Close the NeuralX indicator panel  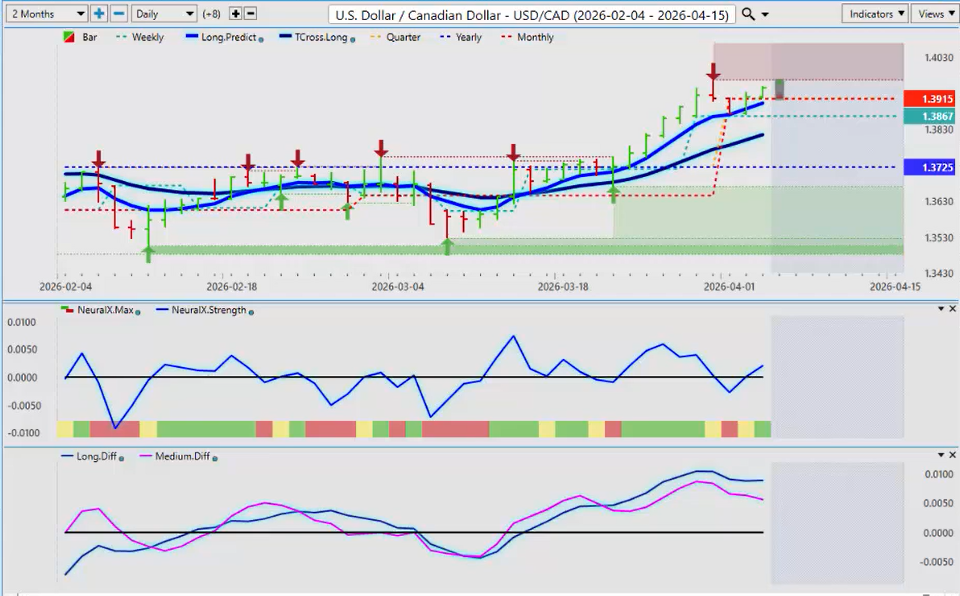click(951, 309)
